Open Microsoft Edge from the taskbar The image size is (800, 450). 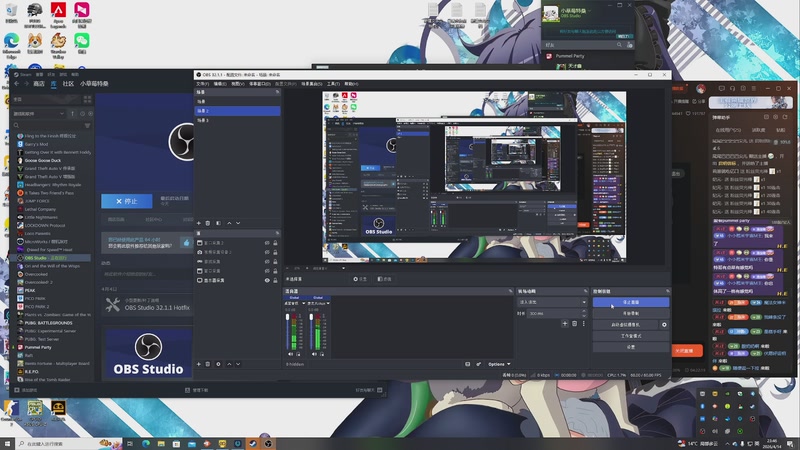(146, 444)
